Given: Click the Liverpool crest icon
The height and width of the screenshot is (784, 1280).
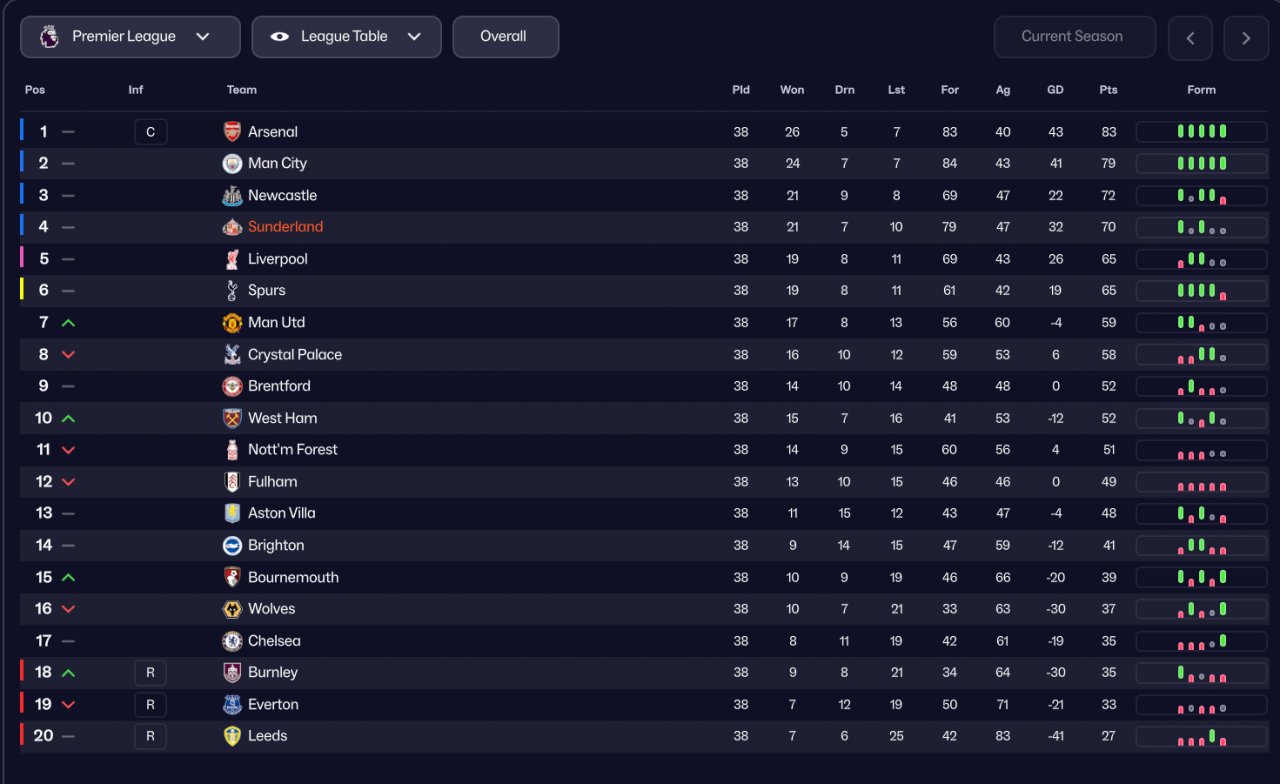Looking at the screenshot, I should [x=232, y=259].
